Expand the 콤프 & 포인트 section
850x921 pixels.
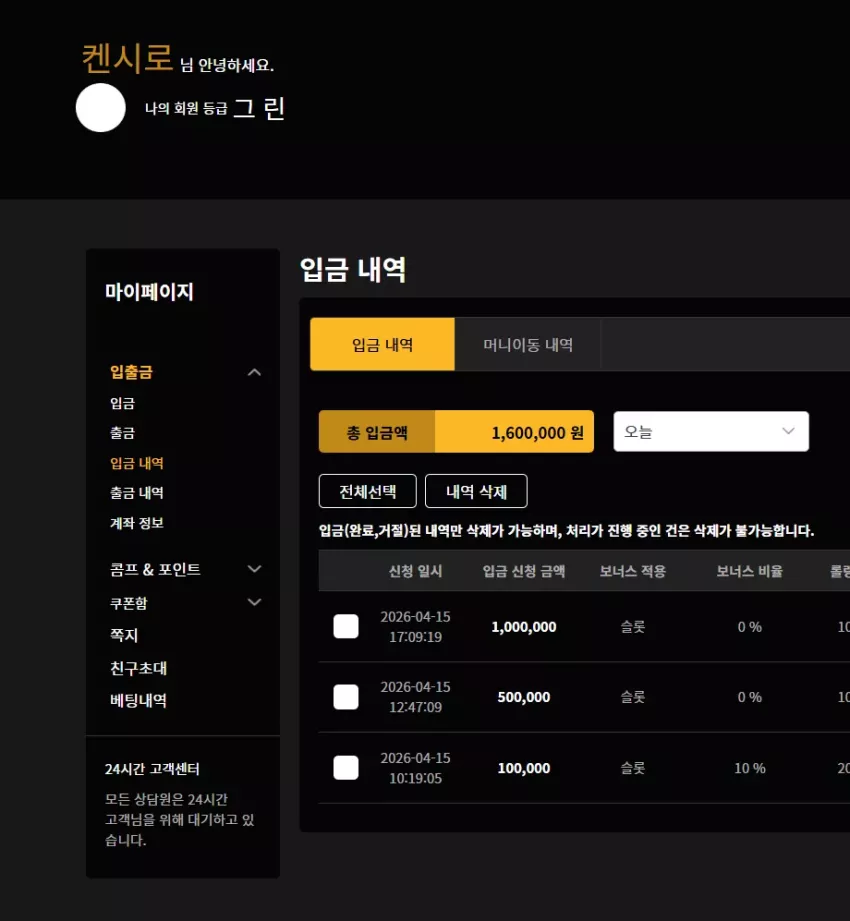[254, 569]
